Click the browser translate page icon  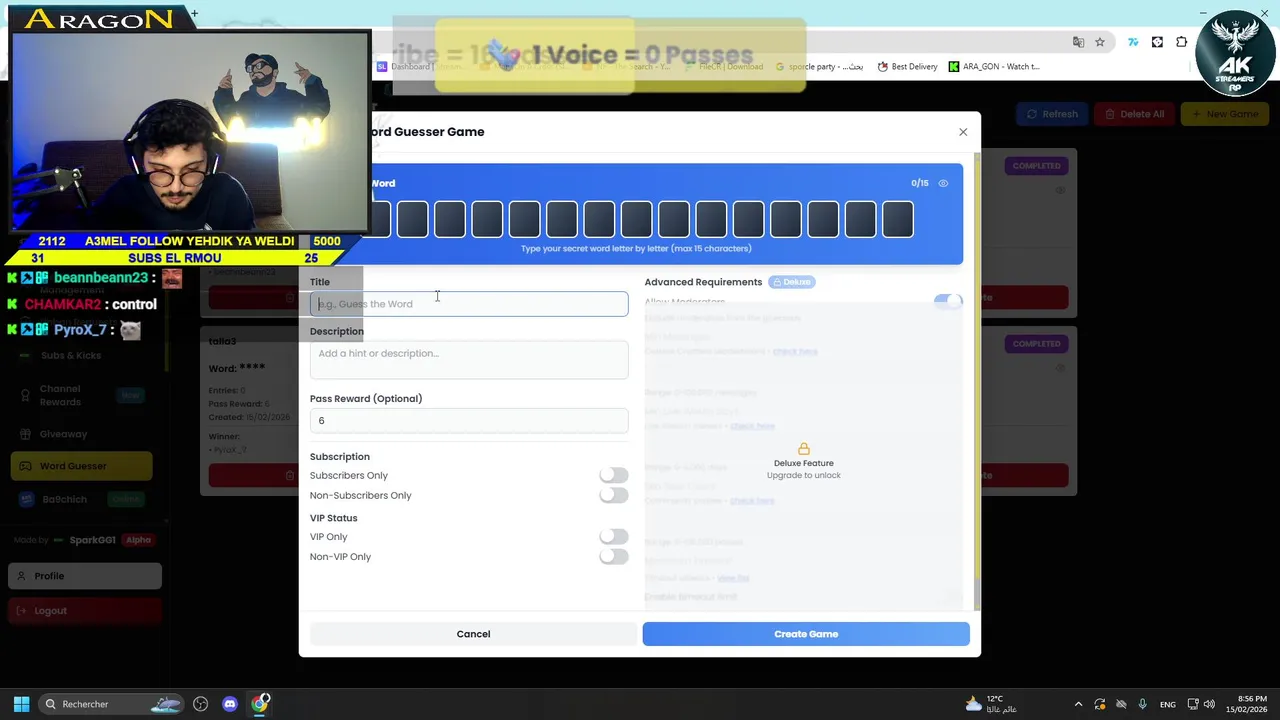click(x=1078, y=42)
